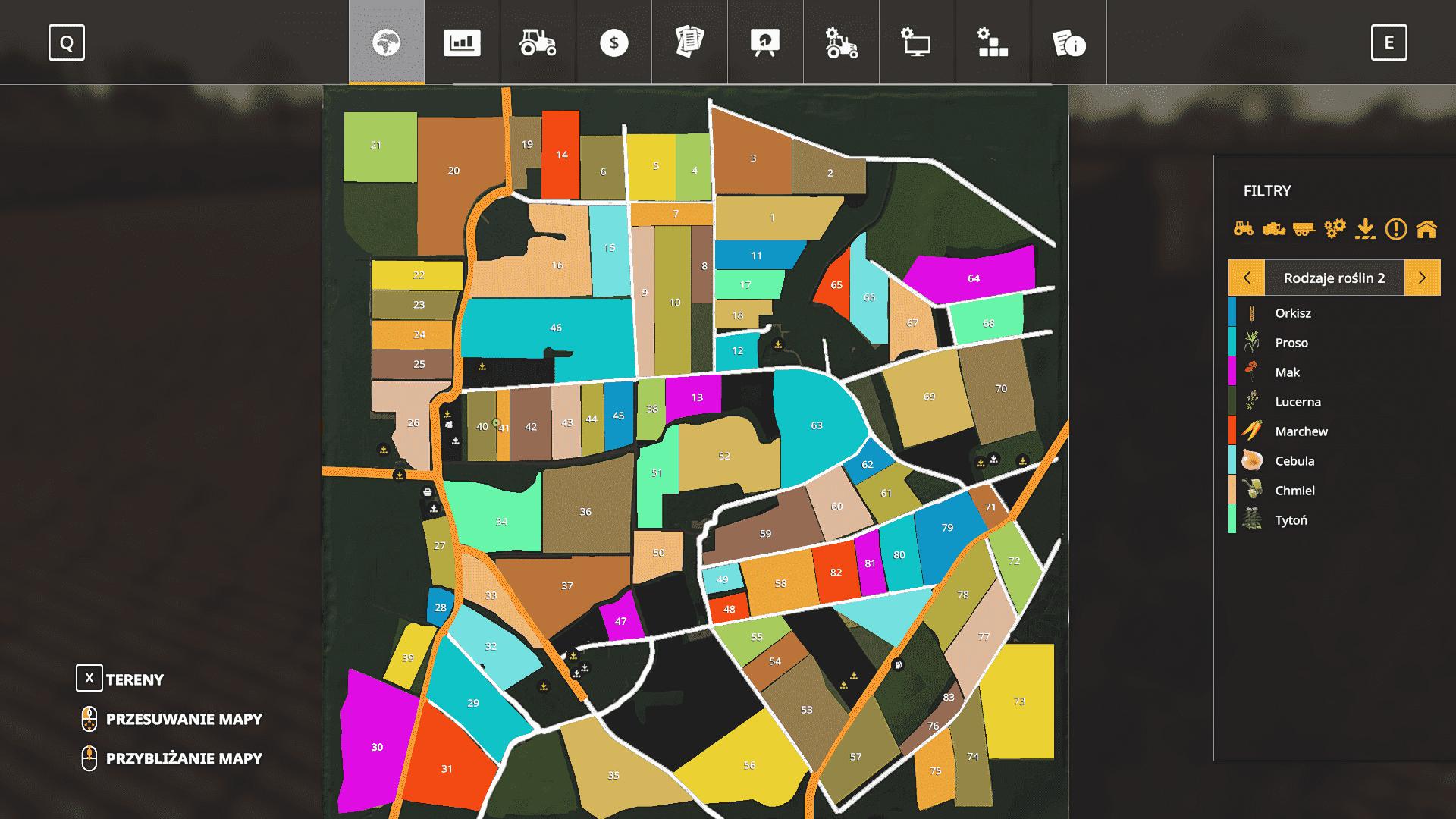Click the X Tereny button

(x=89, y=678)
